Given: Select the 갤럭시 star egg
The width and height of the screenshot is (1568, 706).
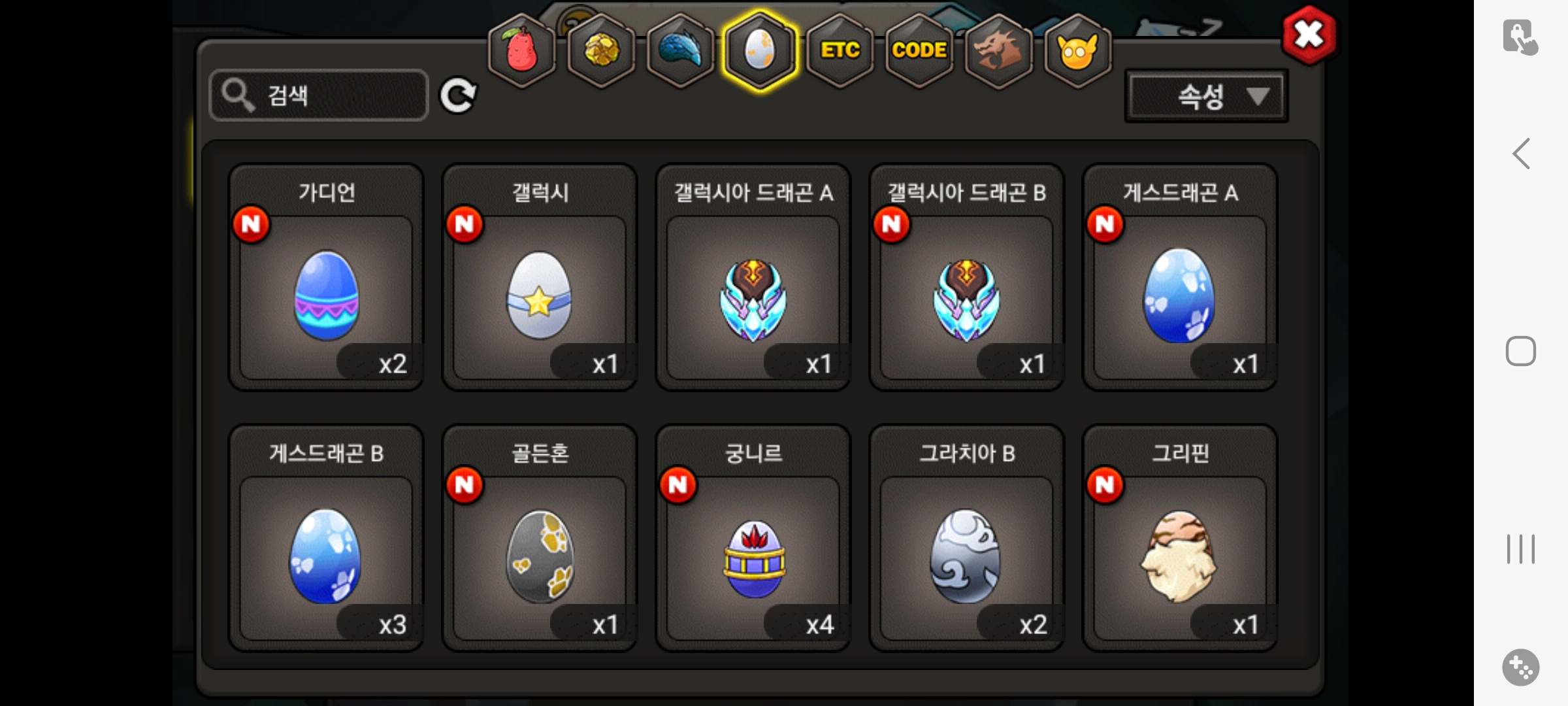Looking at the screenshot, I should tap(540, 277).
